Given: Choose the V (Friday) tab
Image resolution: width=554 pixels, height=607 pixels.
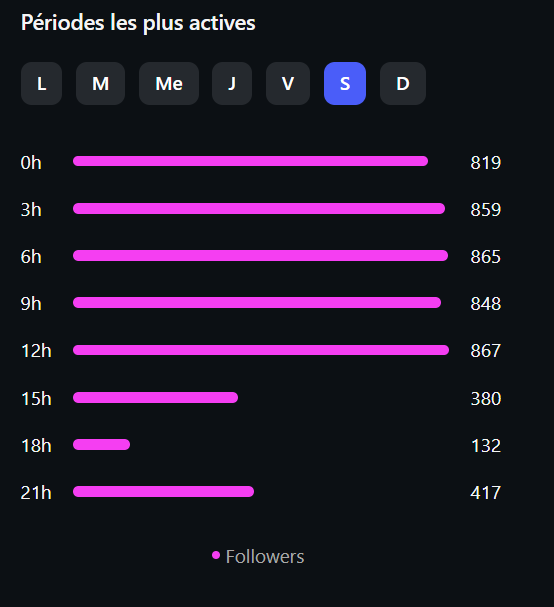Looking at the screenshot, I should point(288,83).
